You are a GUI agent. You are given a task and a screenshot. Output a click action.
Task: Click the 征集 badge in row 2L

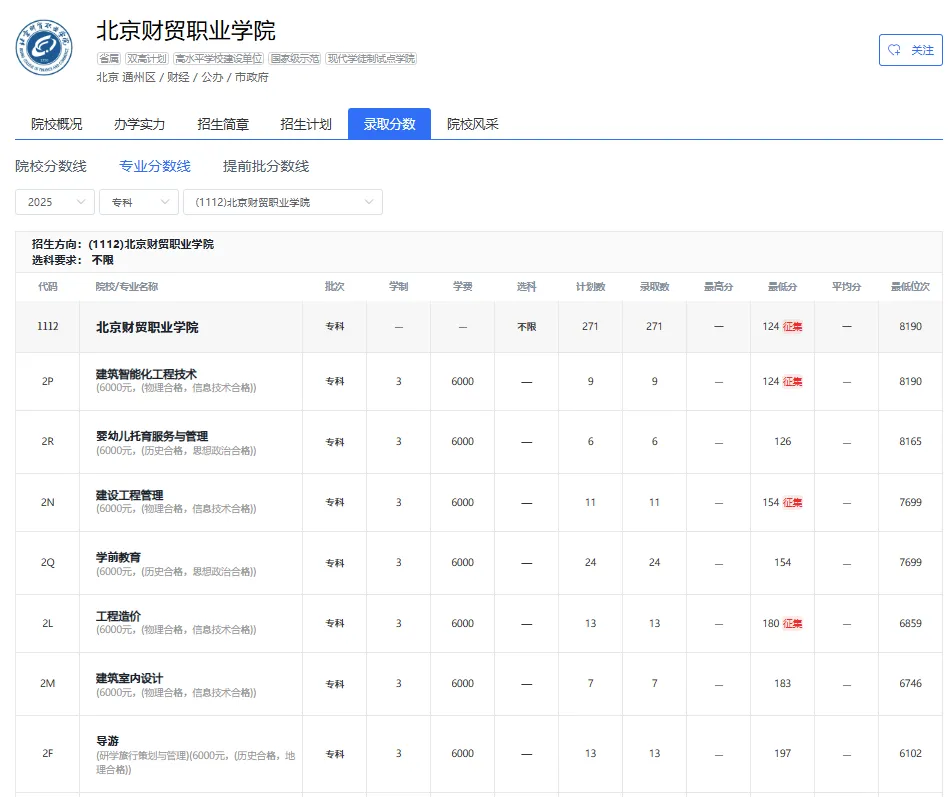pyautogui.click(x=792, y=624)
